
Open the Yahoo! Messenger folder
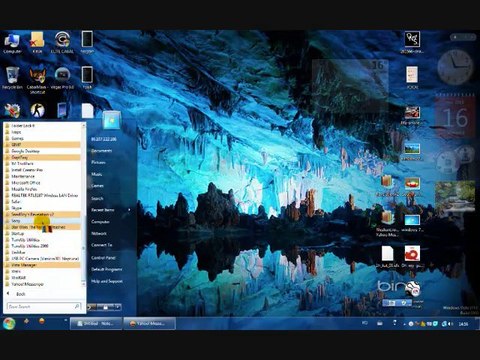(42, 284)
